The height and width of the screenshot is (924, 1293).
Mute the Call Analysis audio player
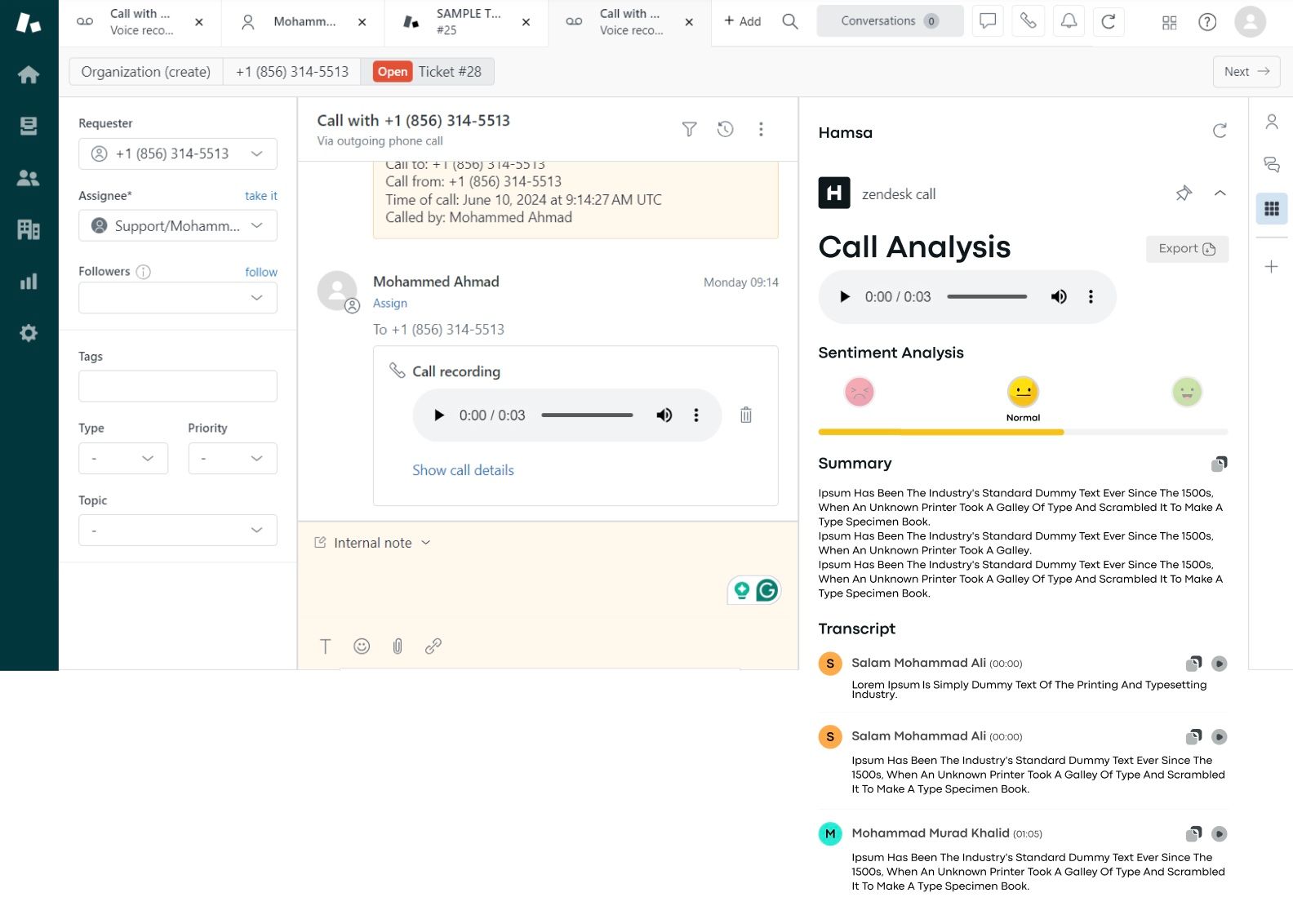pos(1059,297)
